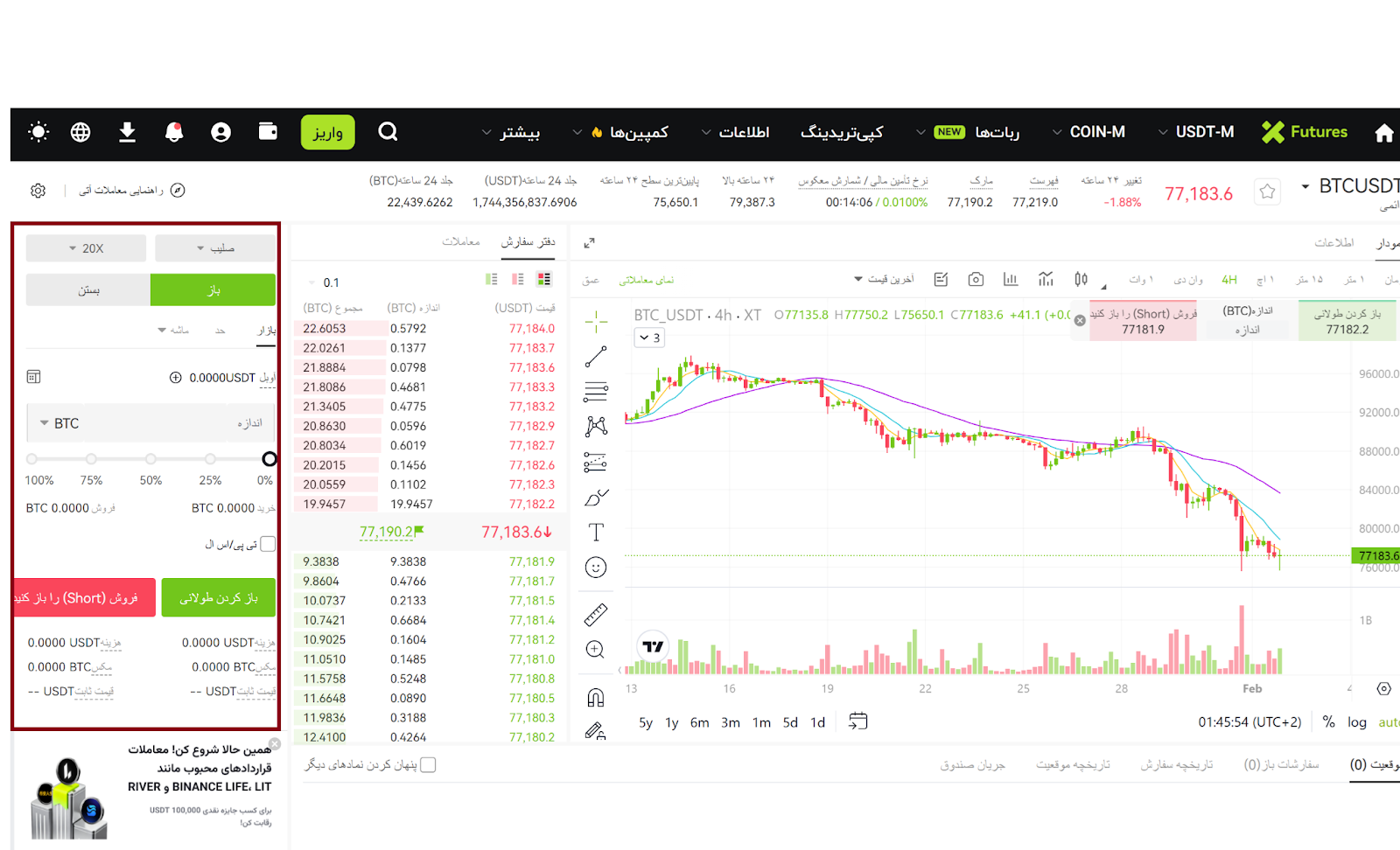Screen dimensions: 1400x850
Task: Toggle log scale on the chart
Action: [1356, 722]
